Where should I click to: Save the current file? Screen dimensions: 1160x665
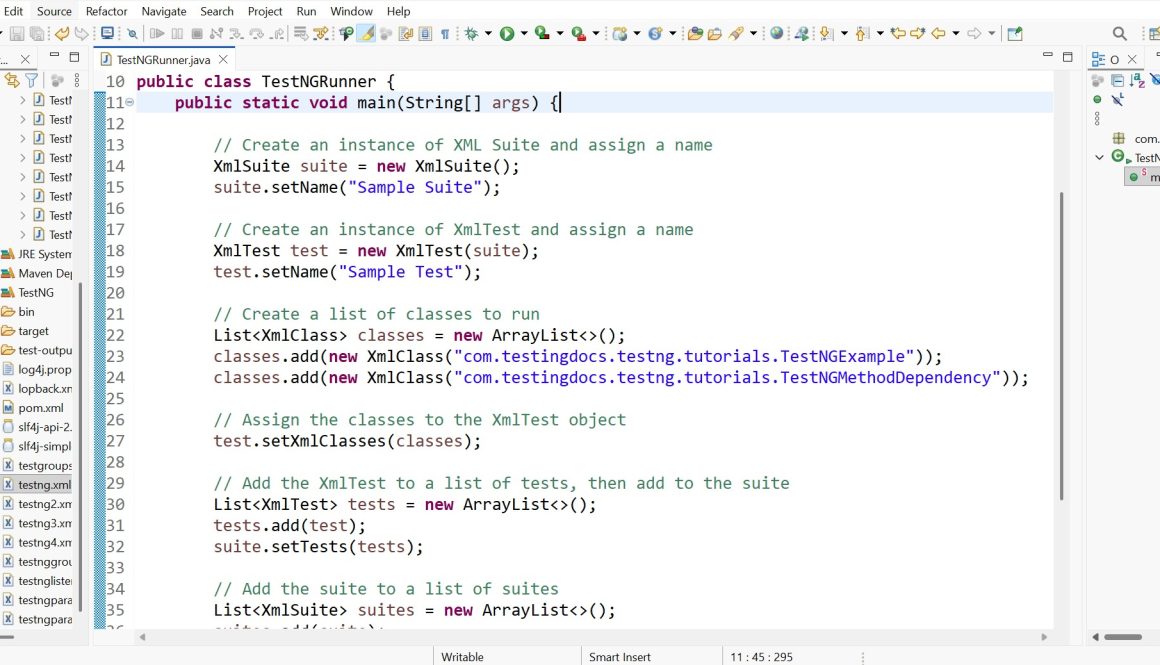coord(17,33)
